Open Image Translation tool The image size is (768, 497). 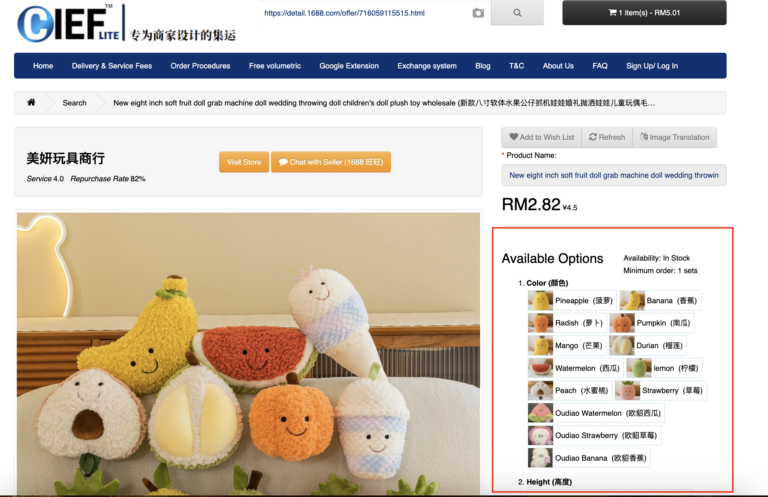(x=674, y=137)
